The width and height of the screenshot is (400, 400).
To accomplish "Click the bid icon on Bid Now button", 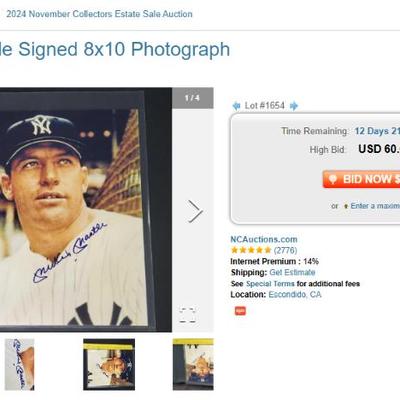I will tap(332, 179).
